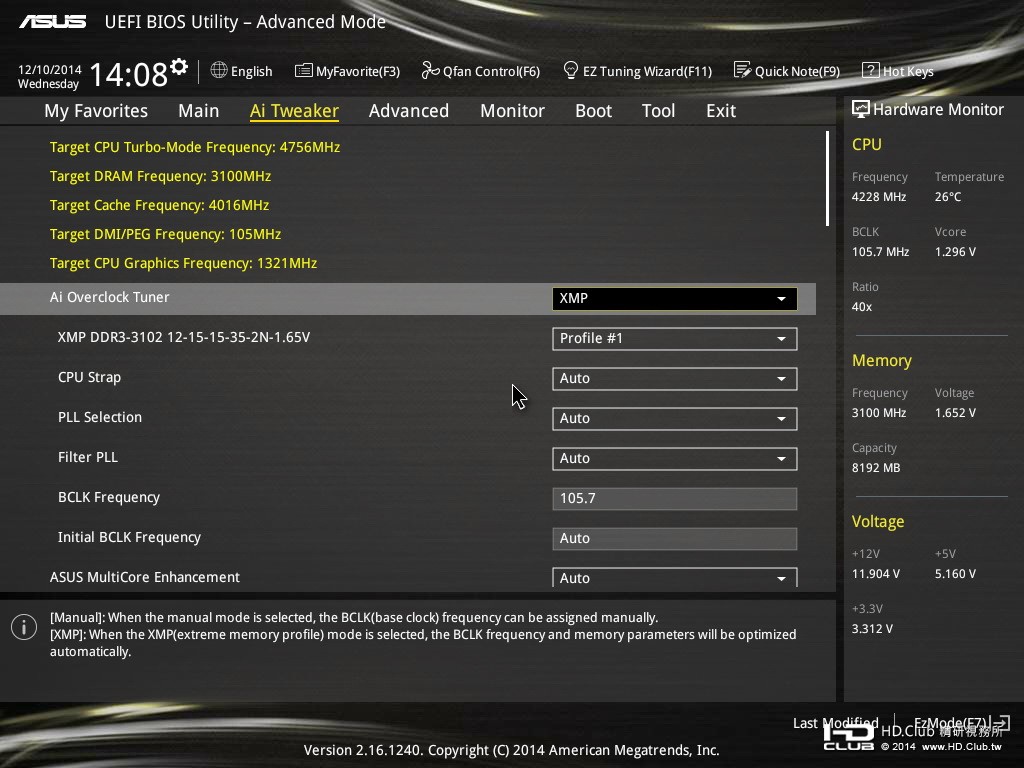This screenshot has width=1024, height=768.
Task: Click the BCLK Frequency 105.7 field
Action: (675, 498)
